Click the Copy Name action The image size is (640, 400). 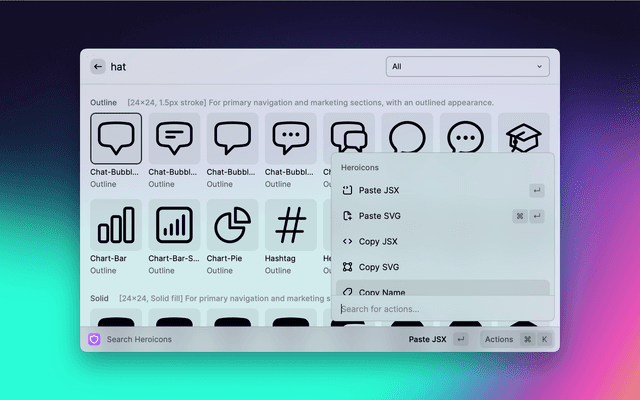coord(380,291)
